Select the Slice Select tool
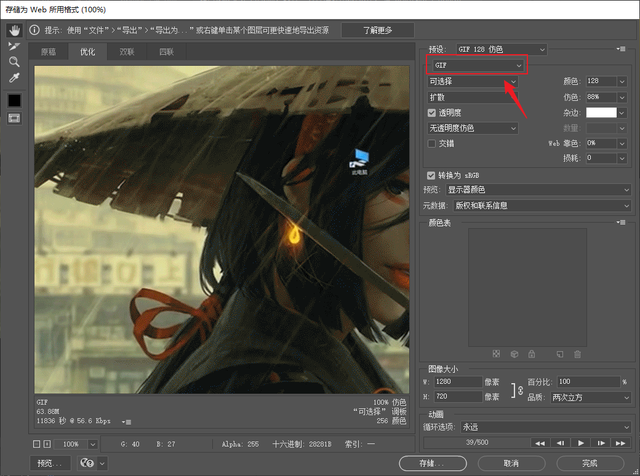This screenshot has height=476, width=640. click(14, 46)
